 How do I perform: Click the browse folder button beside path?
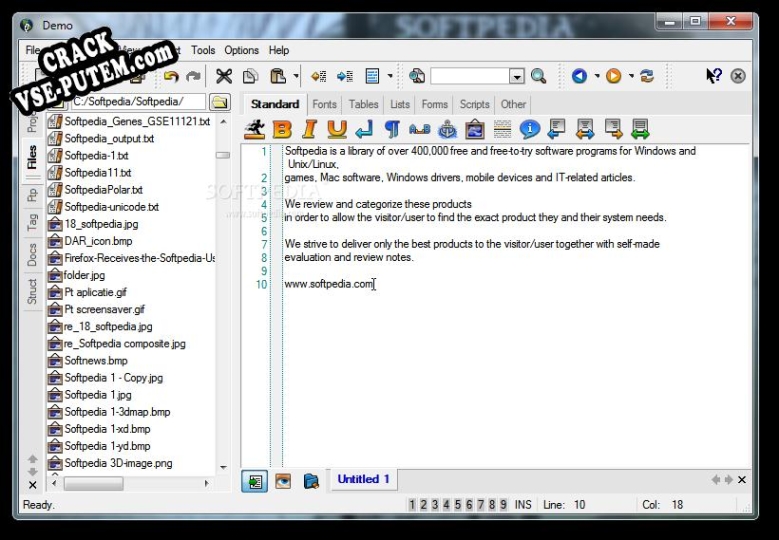pyautogui.click(x=219, y=102)
